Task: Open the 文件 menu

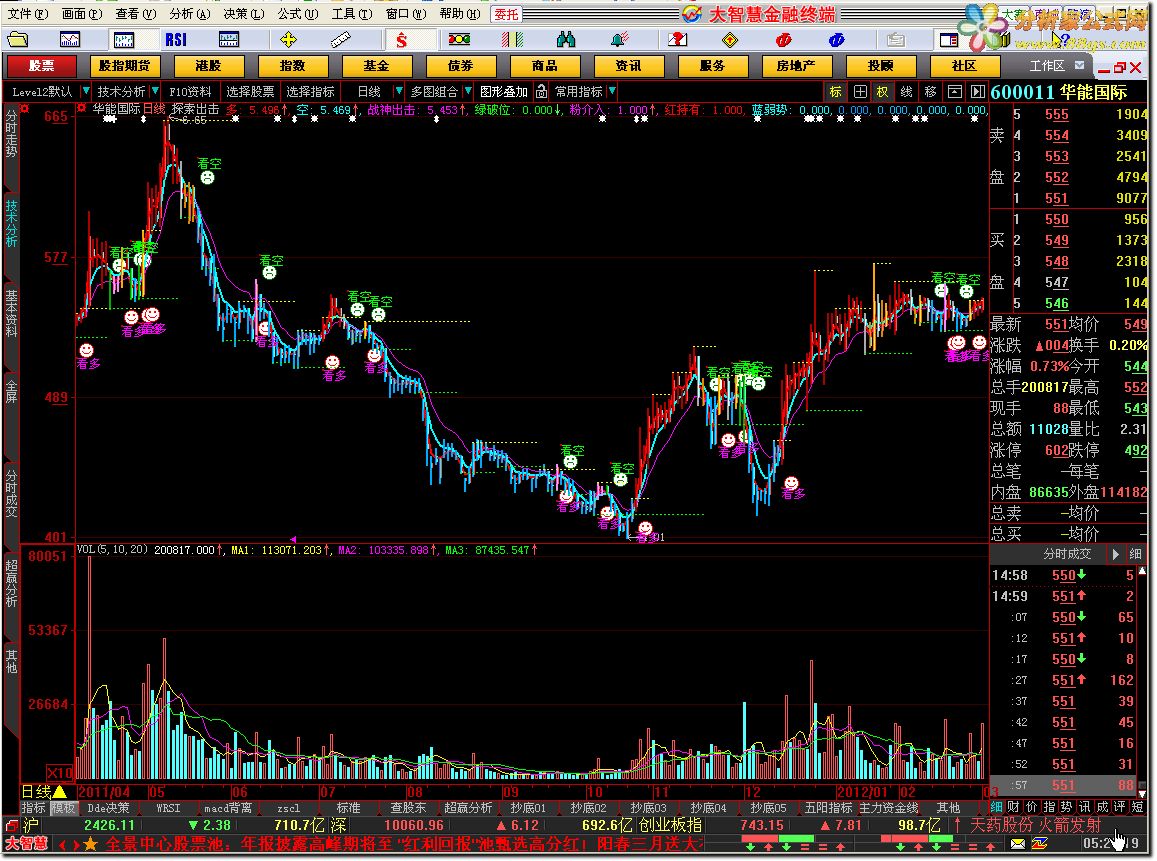Action: [x=27, y=14]
